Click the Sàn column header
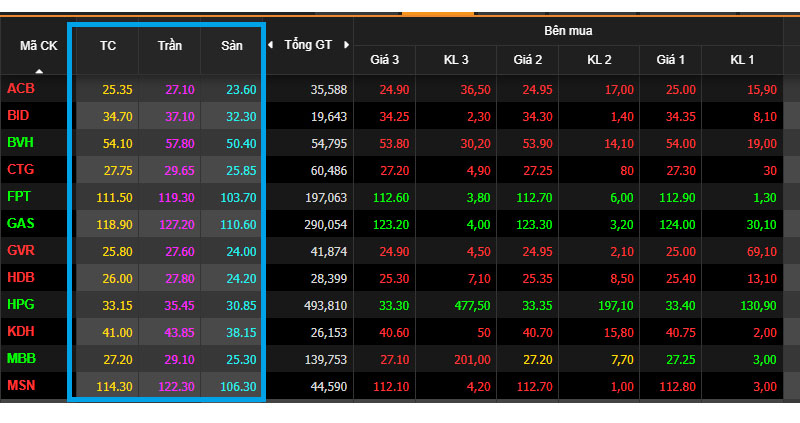Screen dimensions: 800x423 tap(232, 46)
